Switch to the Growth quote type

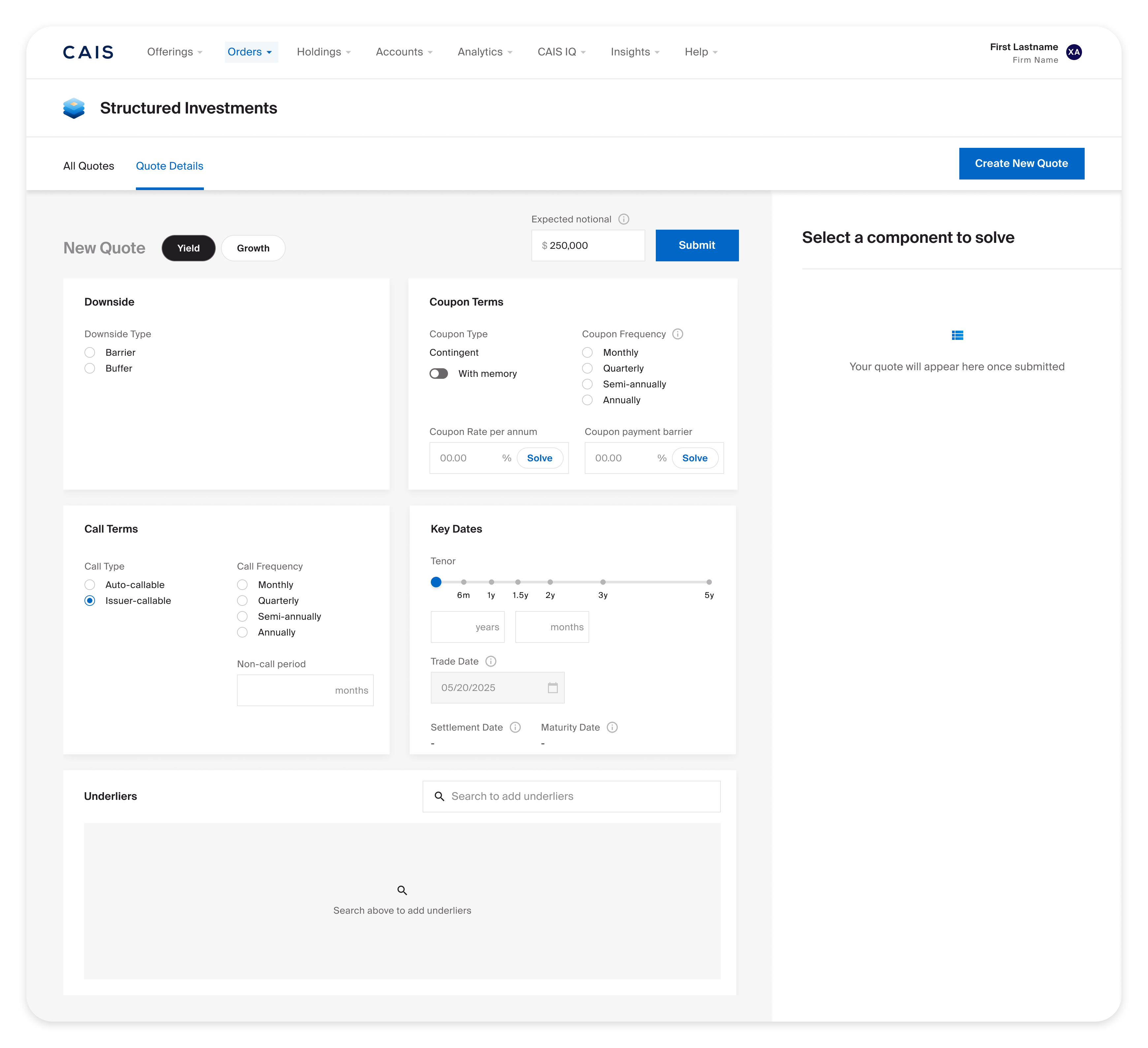[253, 248]
